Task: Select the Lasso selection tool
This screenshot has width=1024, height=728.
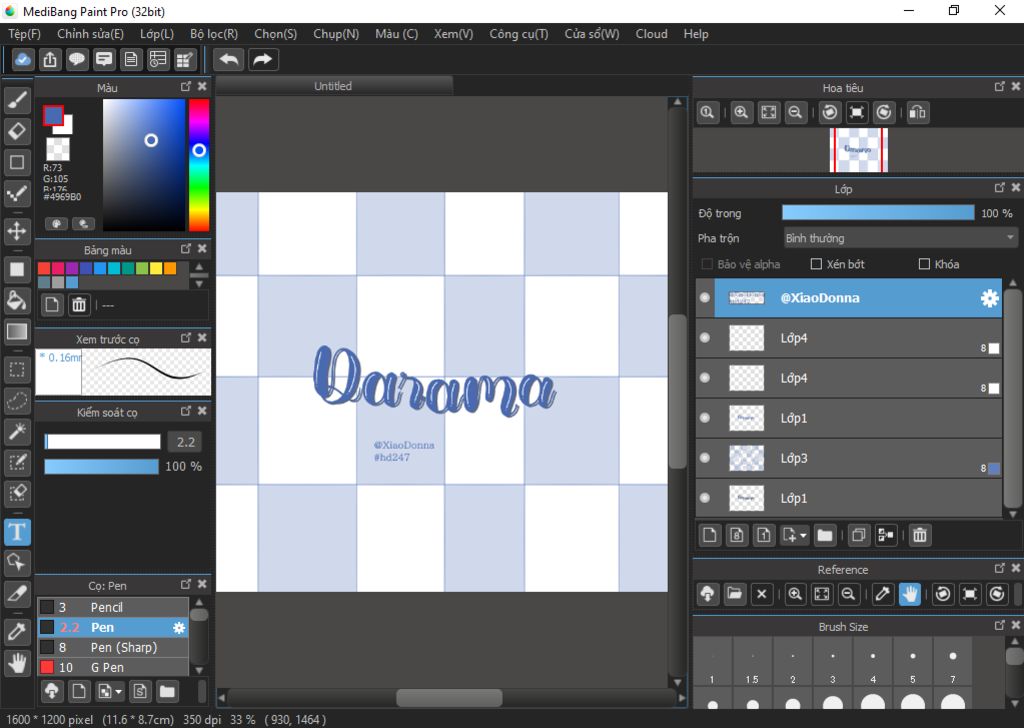Action: point(17,400)
